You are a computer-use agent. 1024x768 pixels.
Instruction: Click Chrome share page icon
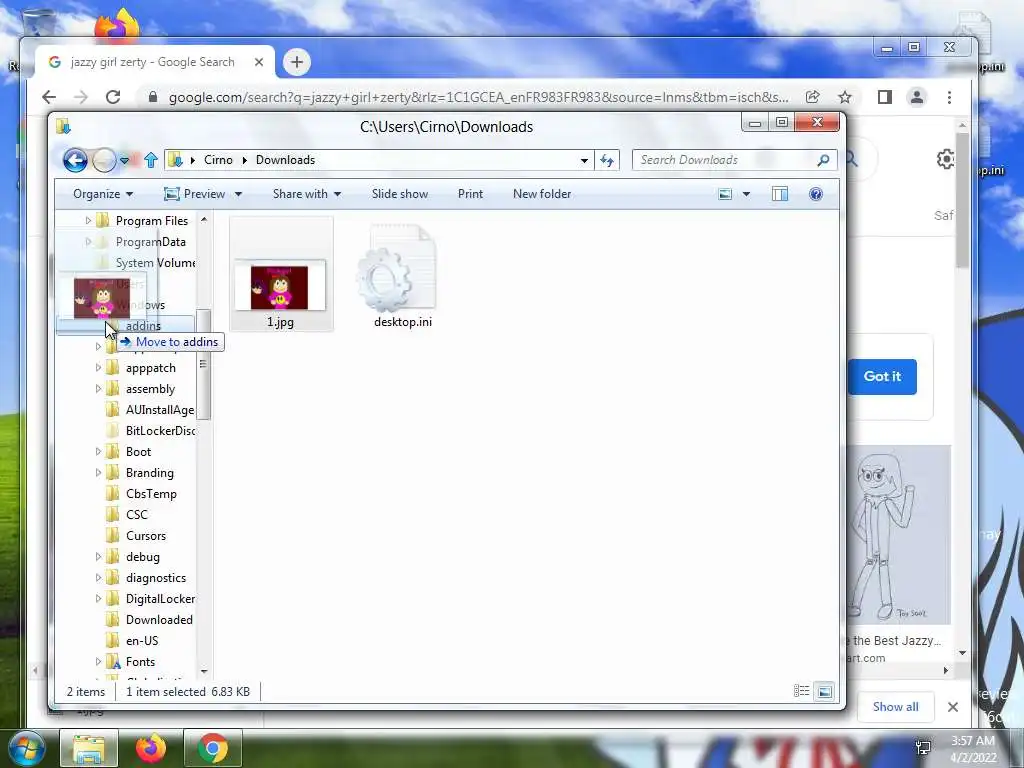point(812,97)
